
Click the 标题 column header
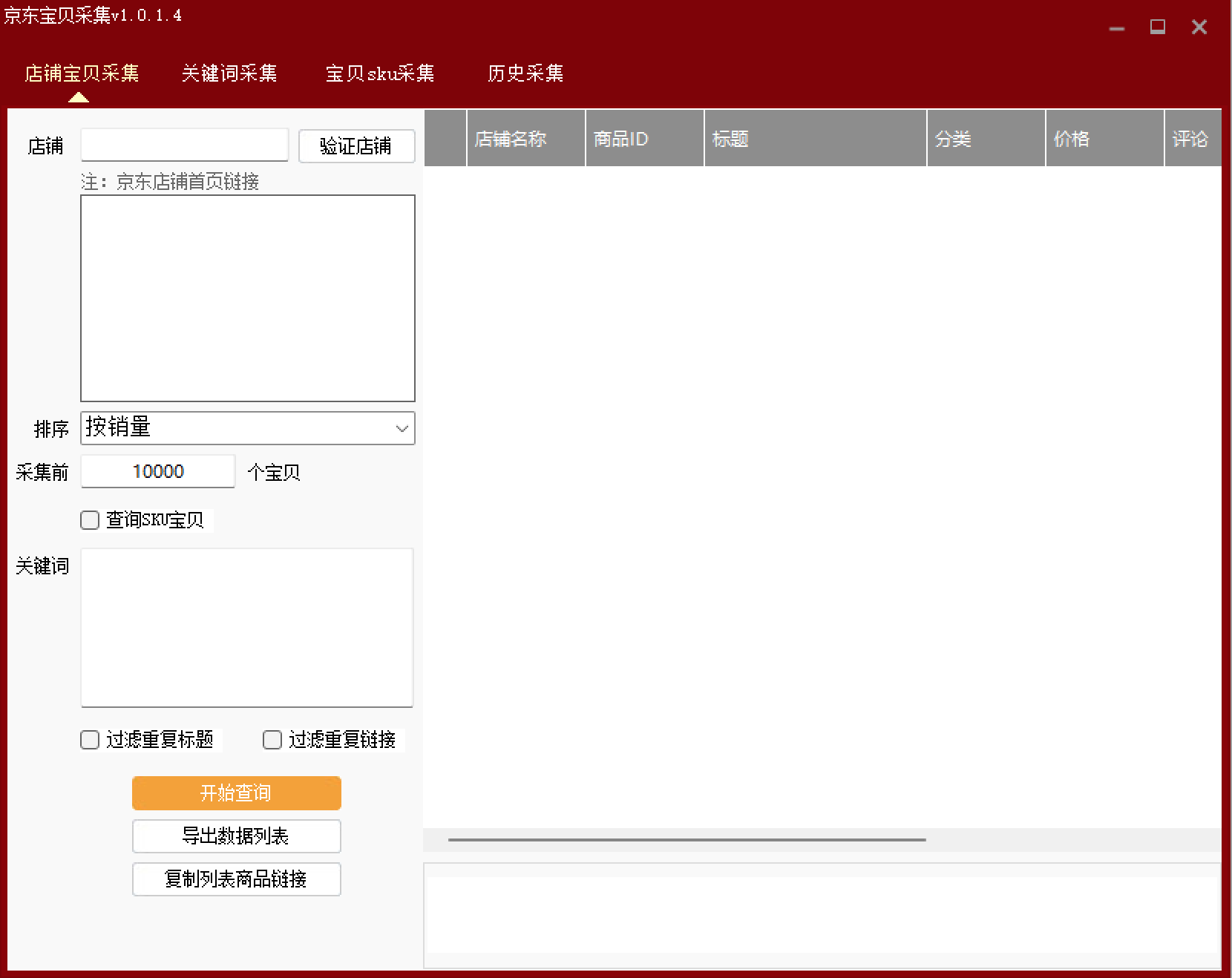click(x=816, y=139)
